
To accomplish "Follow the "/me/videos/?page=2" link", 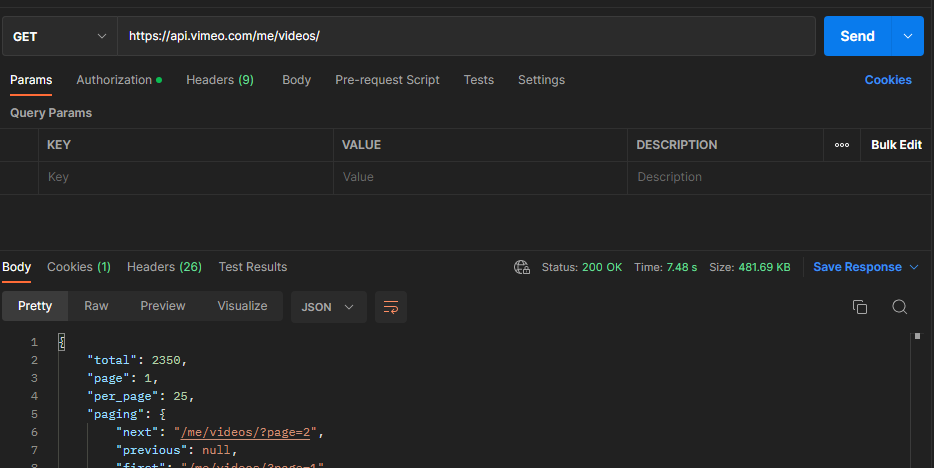I will tap(245, 432).
